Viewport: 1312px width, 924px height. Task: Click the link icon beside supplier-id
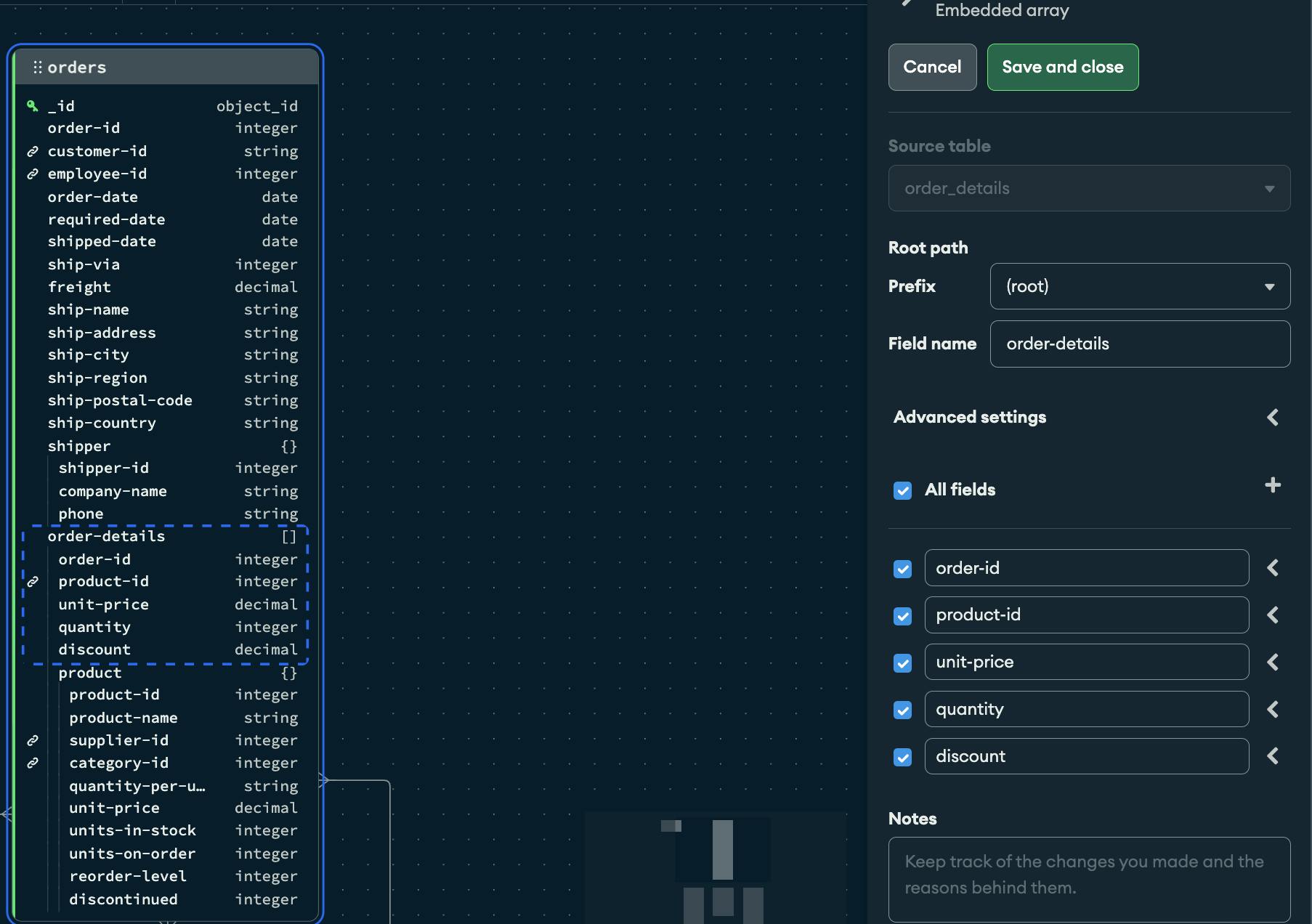pyautogui.click(x=32, y=740)
